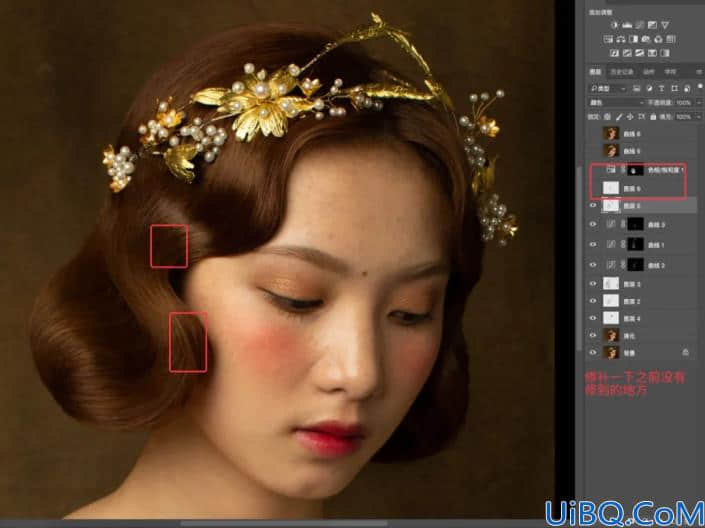Hide the selected 图层 6 layer's eye icon

pyautogui.click(x=593, y=206)
